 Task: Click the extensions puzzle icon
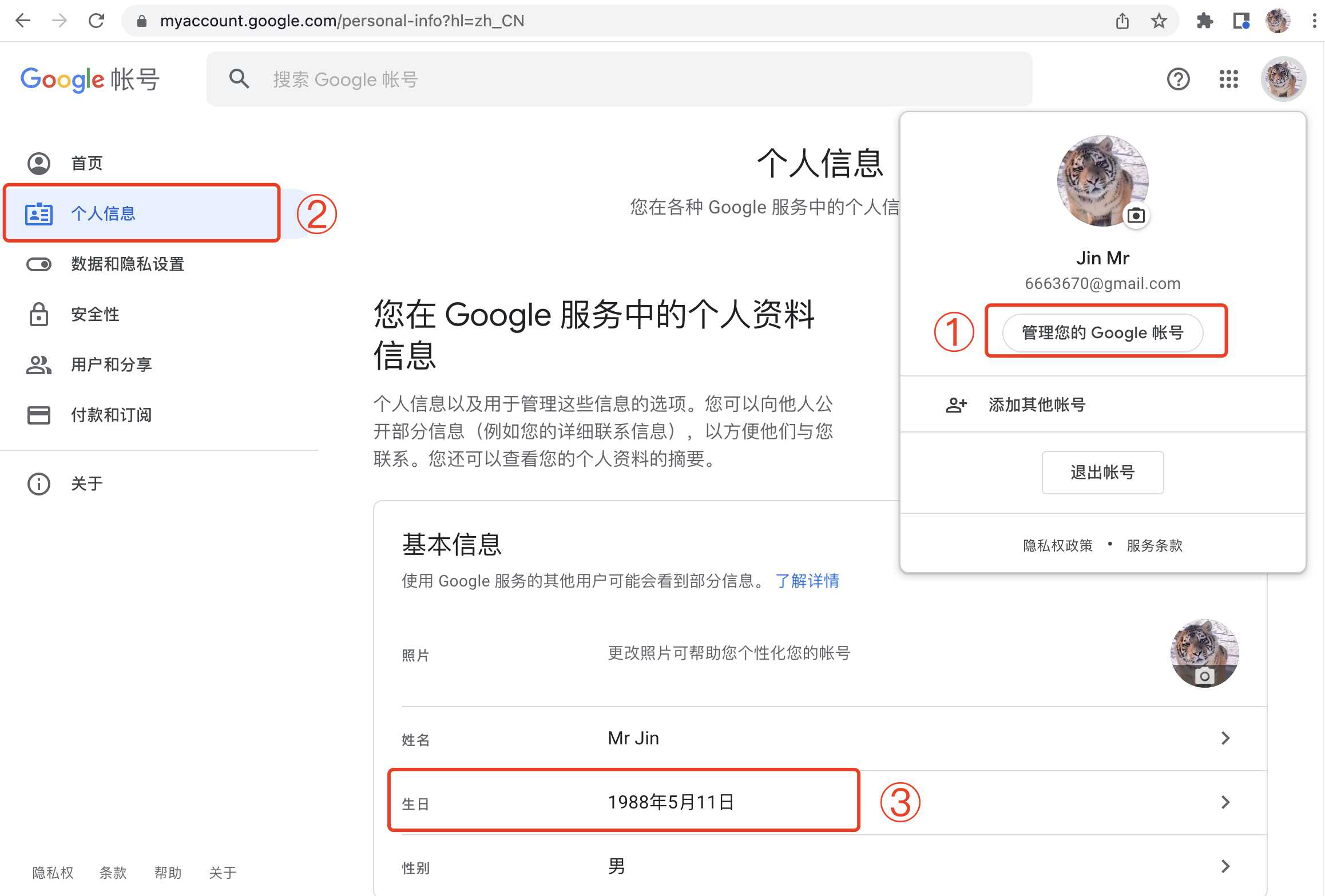pos(1204,21)
